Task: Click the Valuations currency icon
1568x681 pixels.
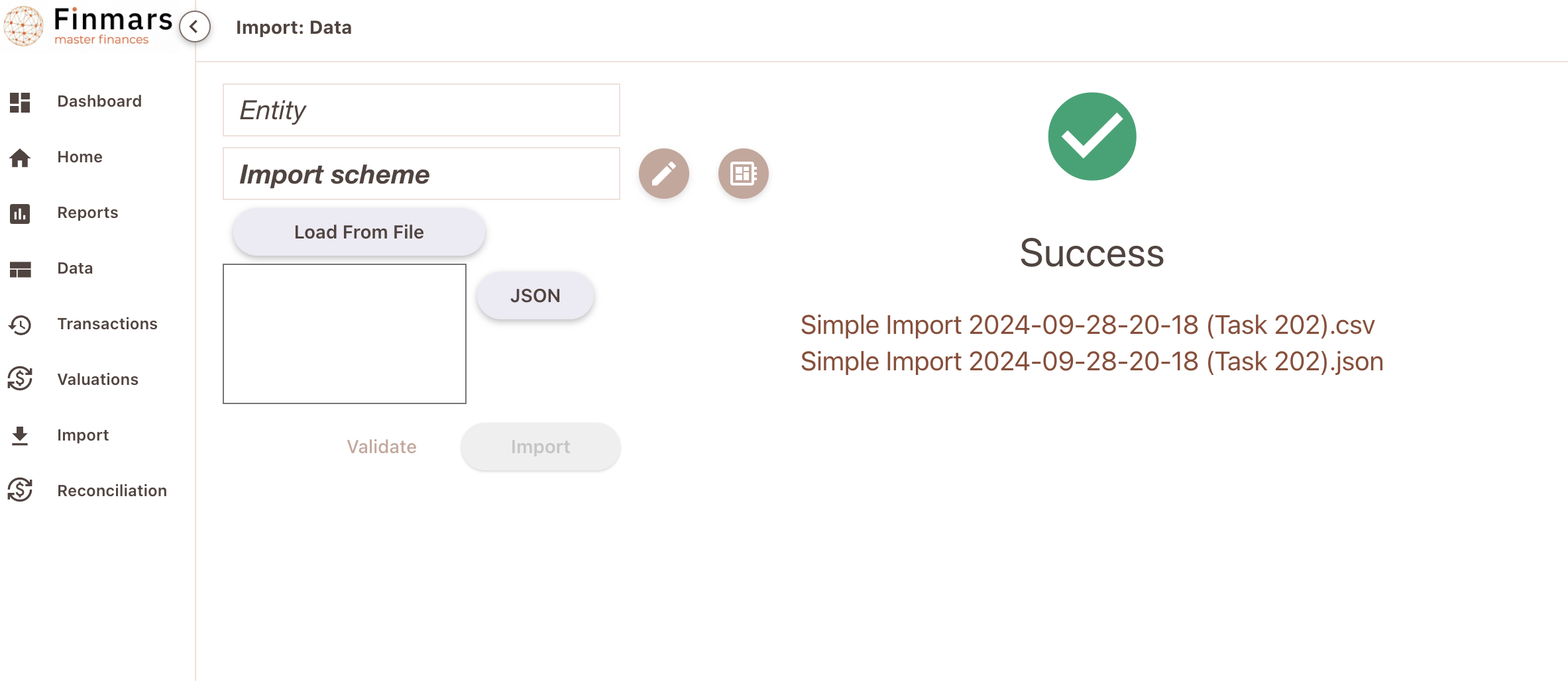Action: 20,380
